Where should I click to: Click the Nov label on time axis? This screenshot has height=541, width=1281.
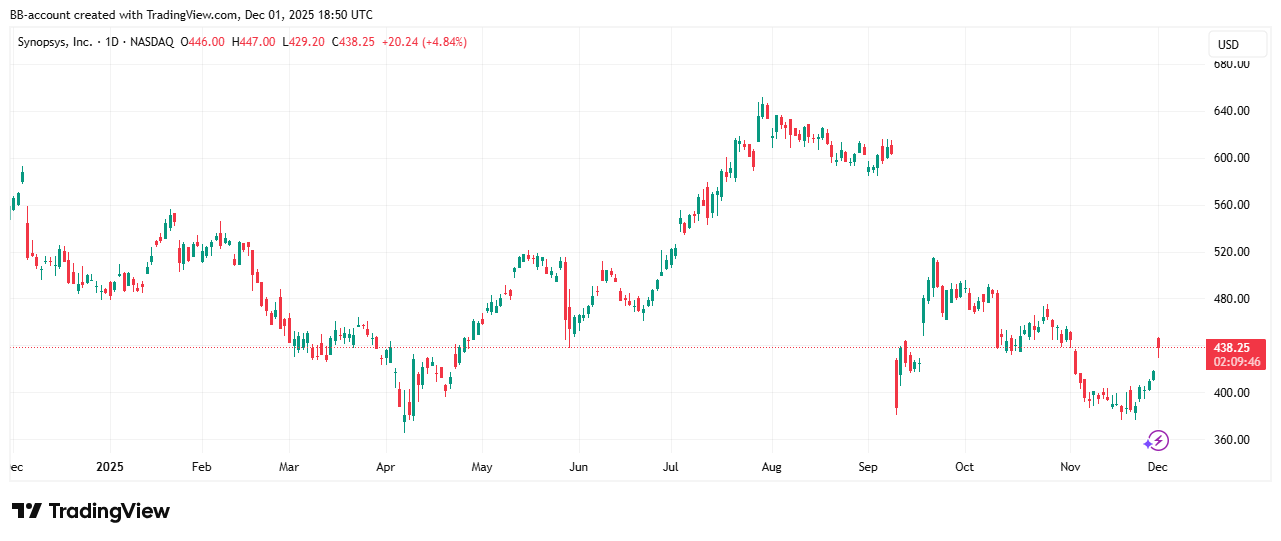1070,467
